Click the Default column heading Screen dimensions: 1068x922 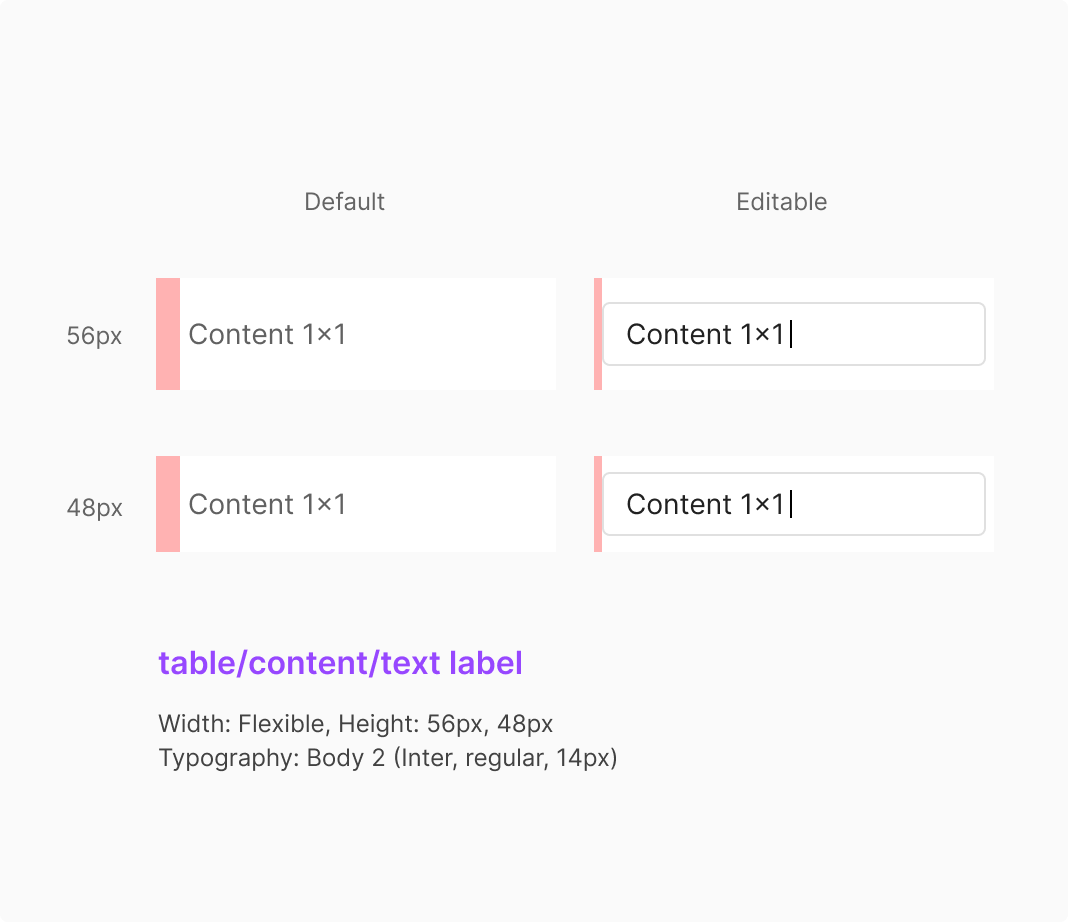coord(344,202)
